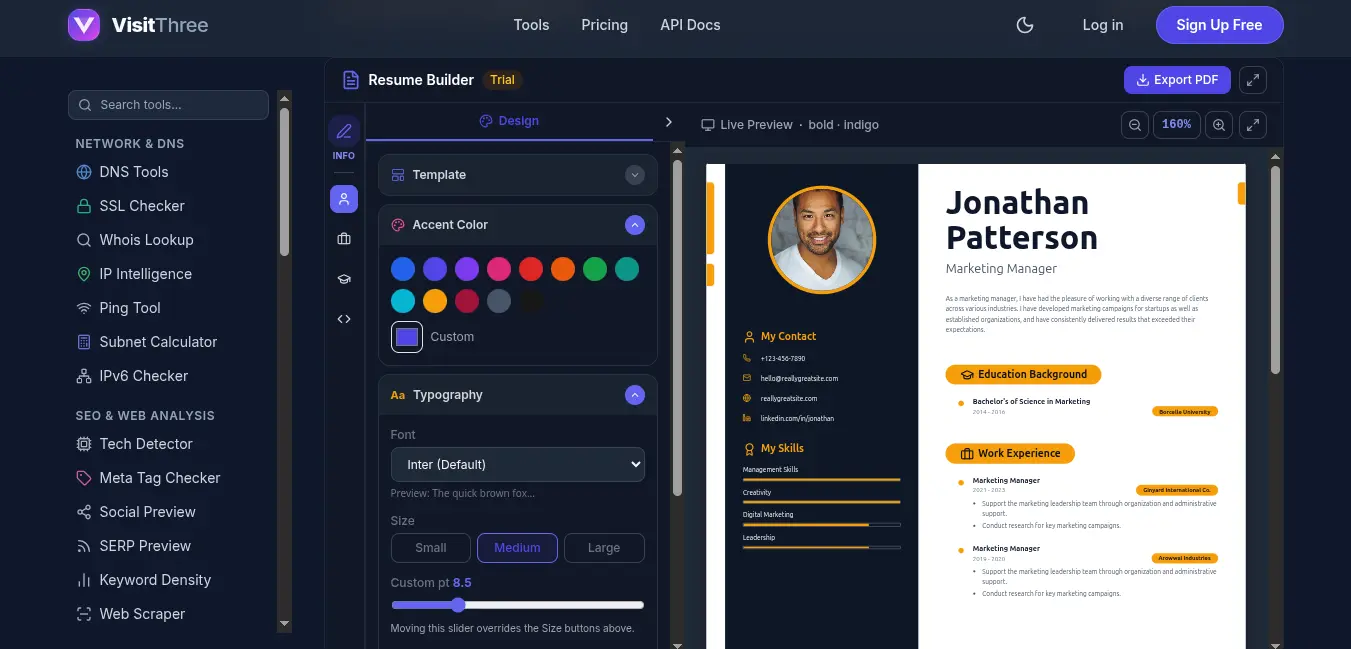Open the Font dropdown Inter (Default)
The image size is (1351, 649).
[518, 464]
